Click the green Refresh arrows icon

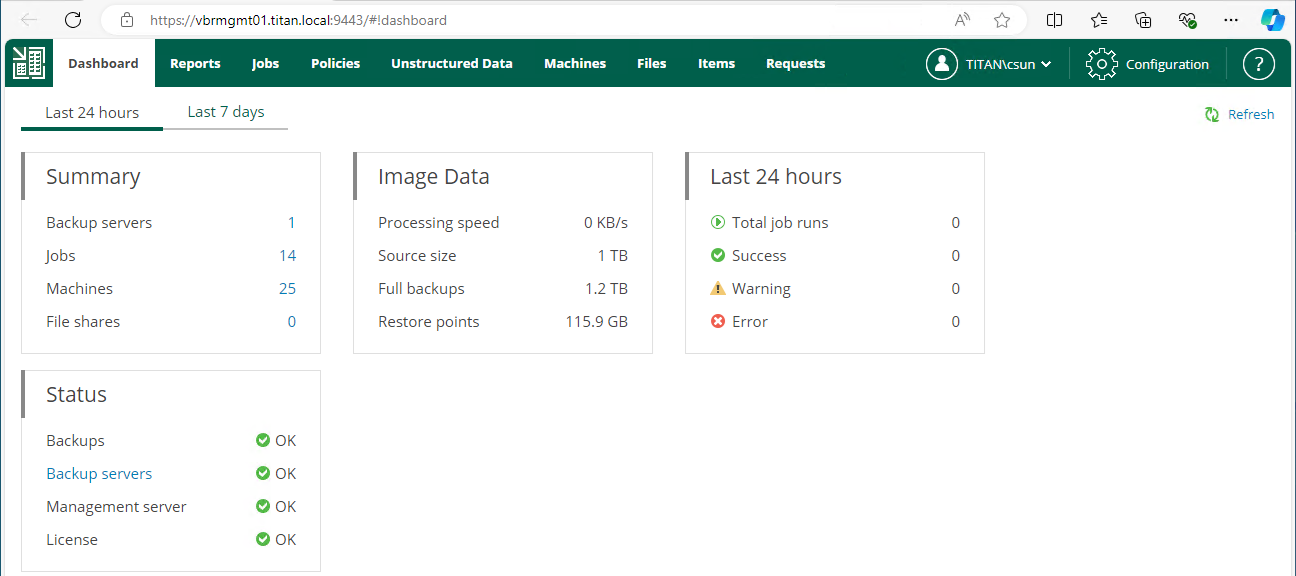(x=1212, y=115)
